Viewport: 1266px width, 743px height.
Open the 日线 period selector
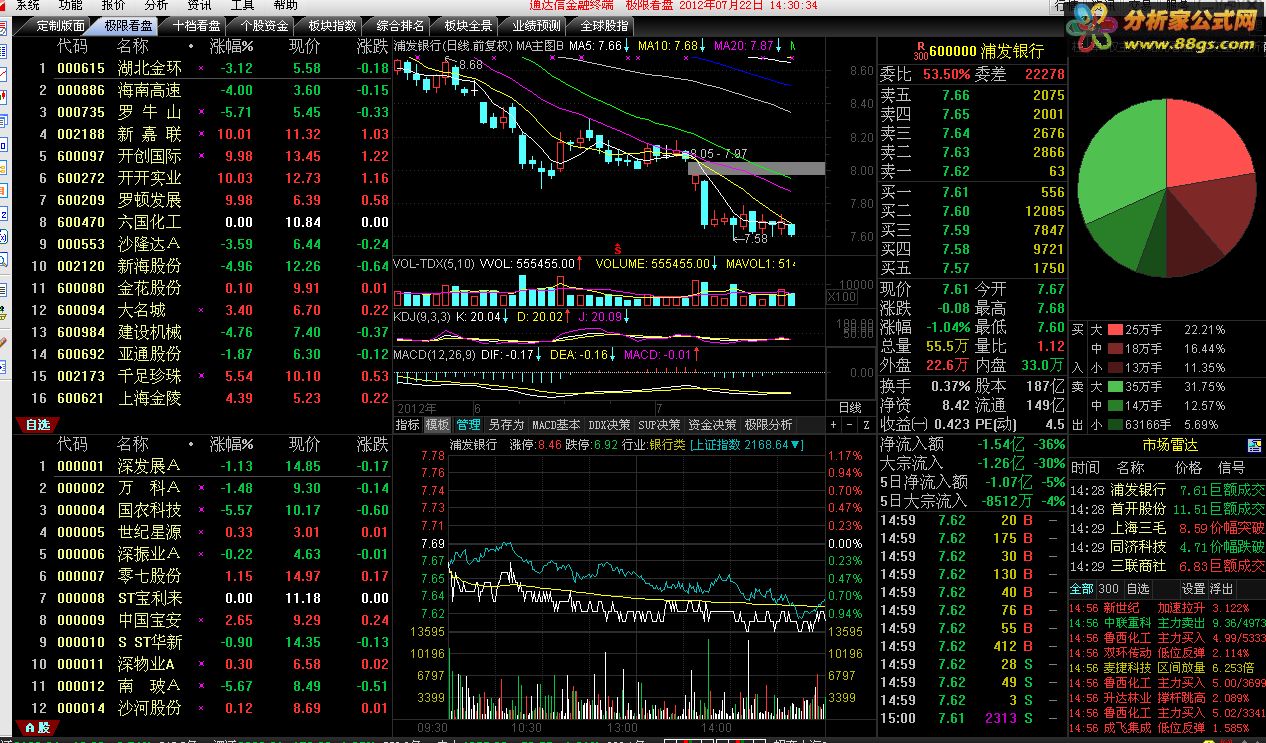tap(849, 408)
